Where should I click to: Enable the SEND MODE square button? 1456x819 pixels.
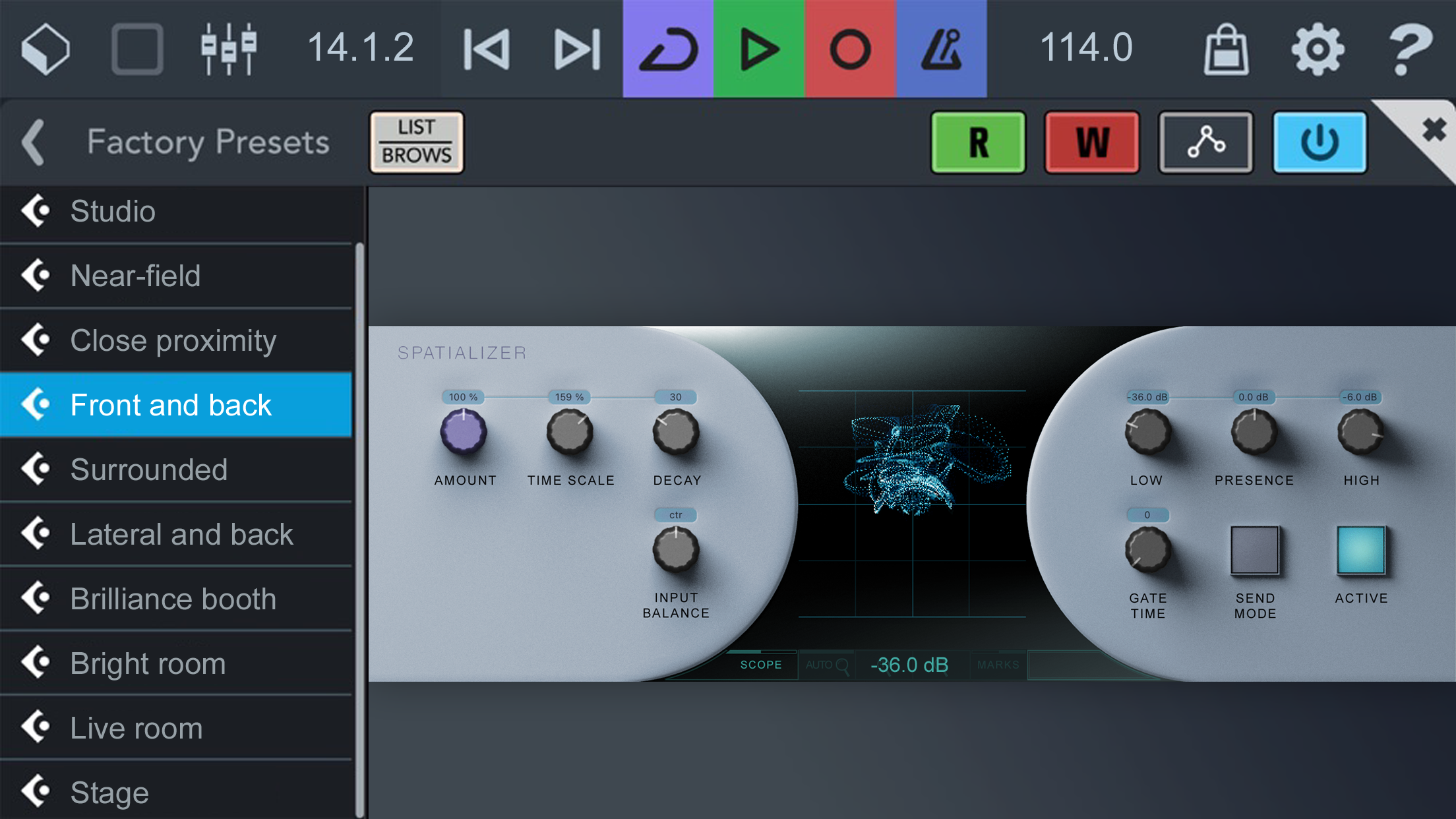[1254, 550]
